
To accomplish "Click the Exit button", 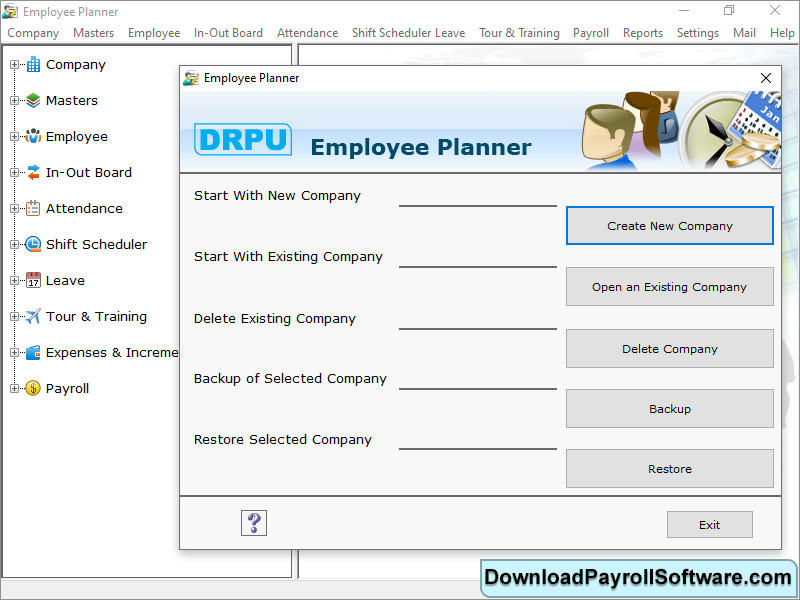I will click(710, 524).
